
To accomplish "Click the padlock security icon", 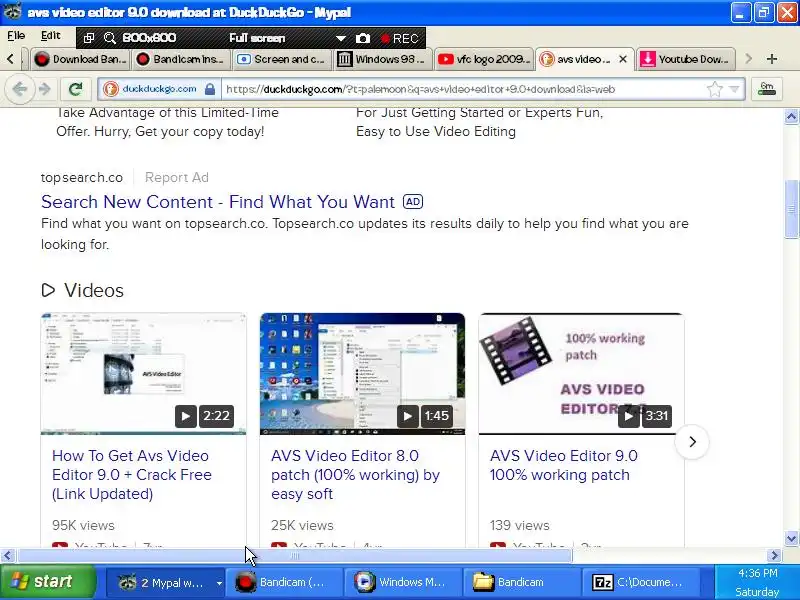I will (x=210, y=89).
